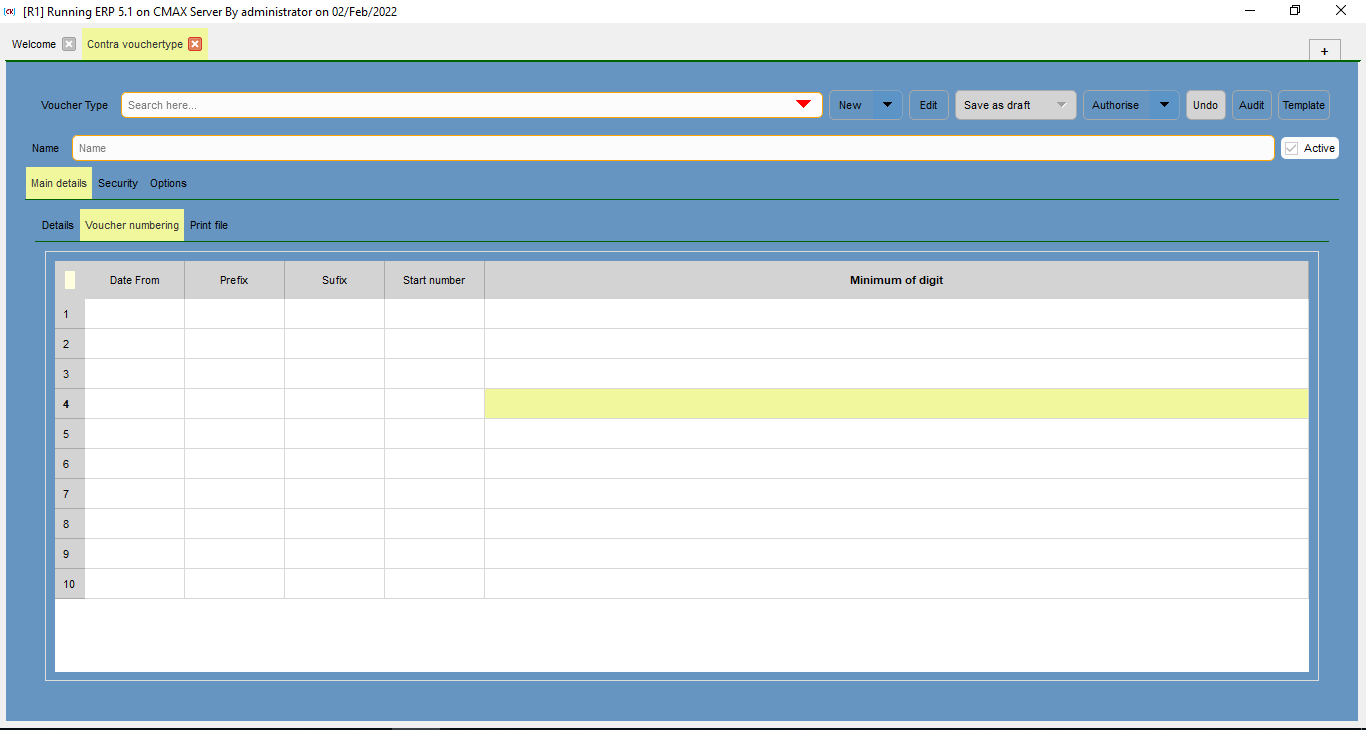
Task: Click the Sufix column header
Action: pyautogui.click(x=335, y=280)
